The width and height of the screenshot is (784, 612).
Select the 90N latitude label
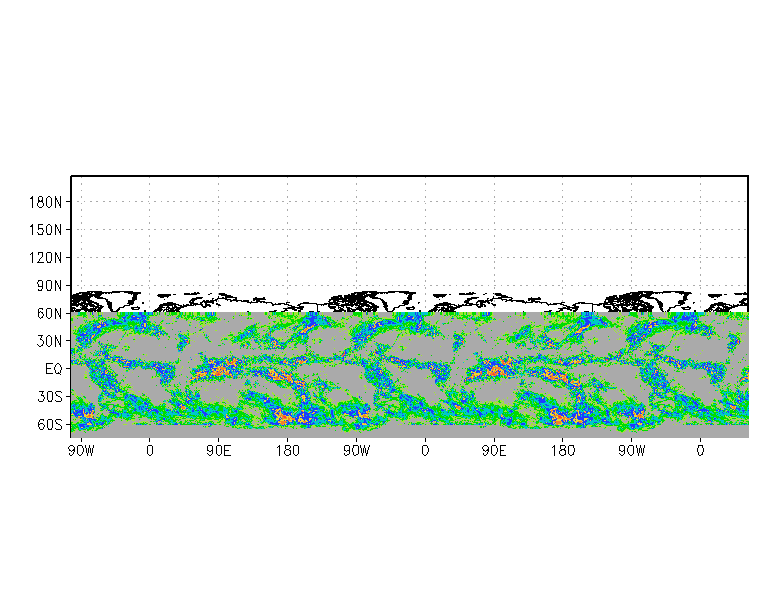[x=49, y=286]
